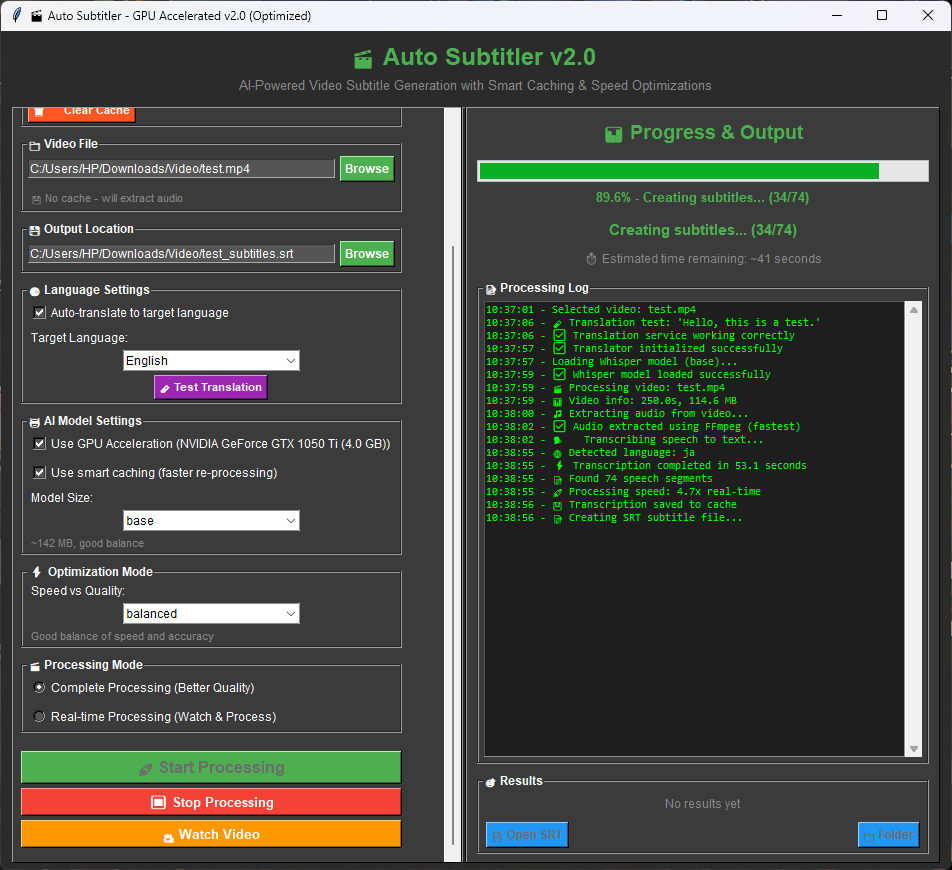Click the Processing Log scroll up arrow
The width and height of the screenshot is (952, 870).
click(914, 310)
